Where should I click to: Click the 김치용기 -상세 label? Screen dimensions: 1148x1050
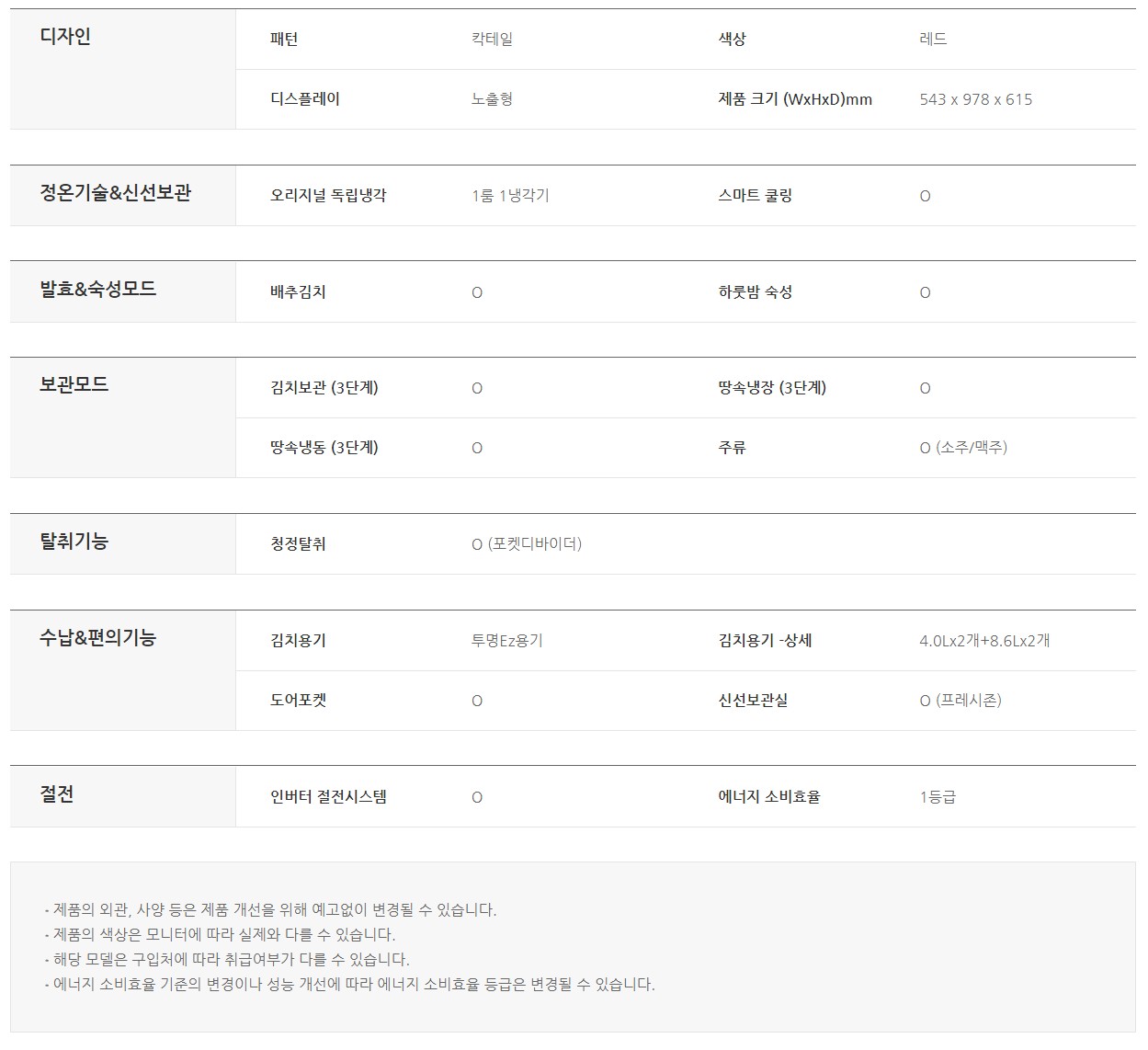pyautogui.click(x=765, y=641)
